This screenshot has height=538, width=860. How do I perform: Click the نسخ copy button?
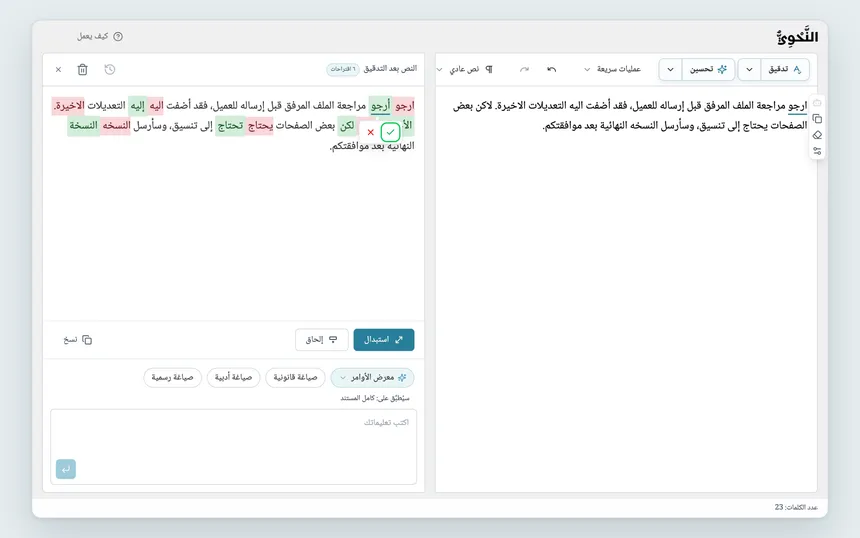77,339
